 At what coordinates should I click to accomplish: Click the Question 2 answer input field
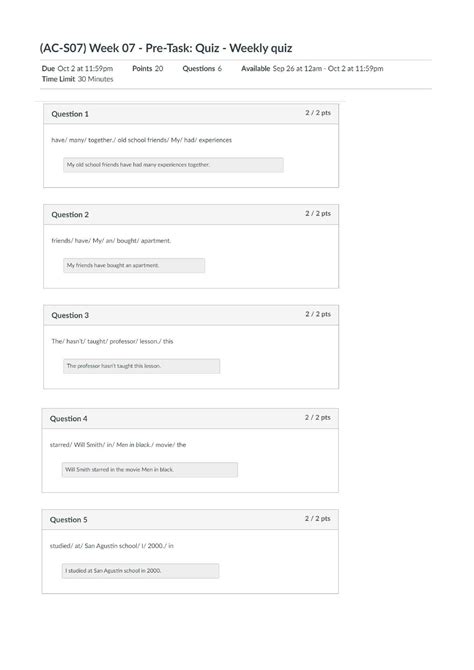[x=134, y=265]
